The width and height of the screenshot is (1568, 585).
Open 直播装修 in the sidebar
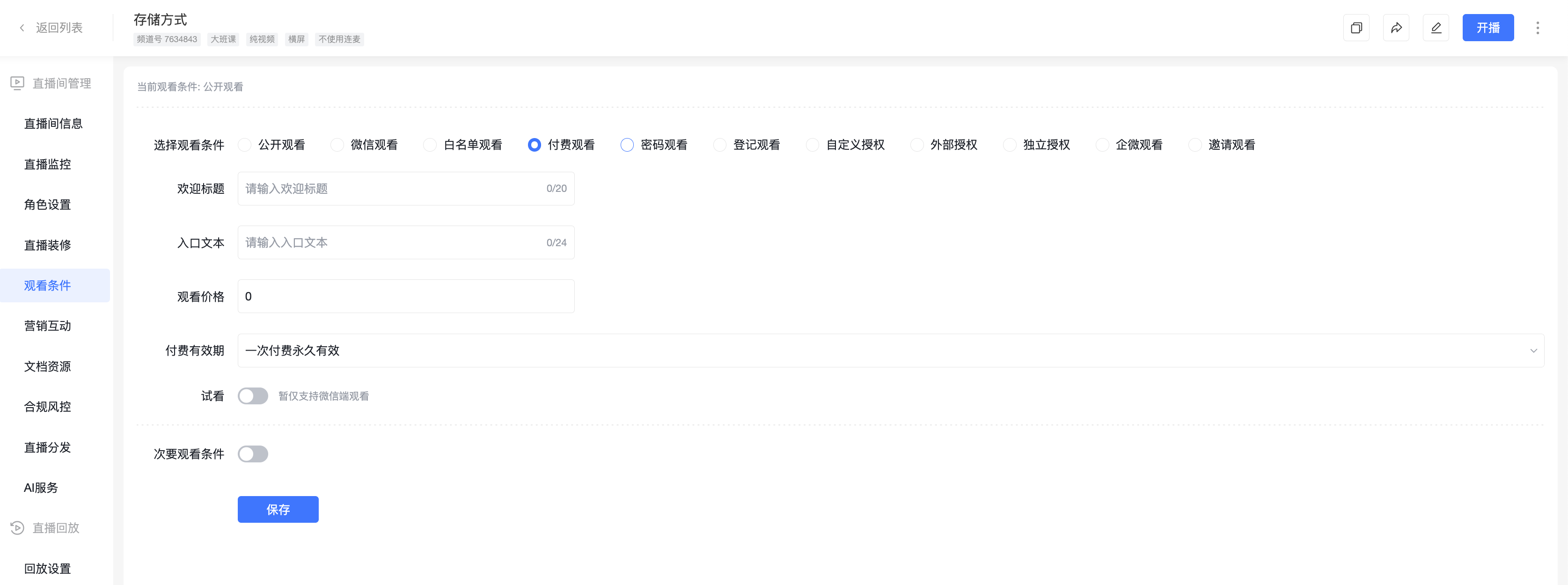tap(47, 245)
